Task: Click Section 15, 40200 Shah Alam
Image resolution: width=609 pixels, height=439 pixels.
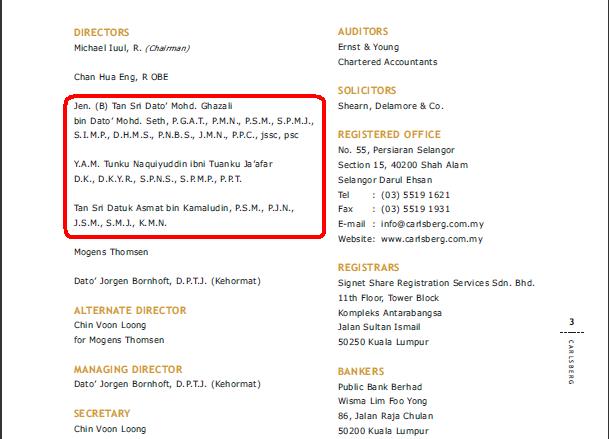Action: tap(403, 165)
